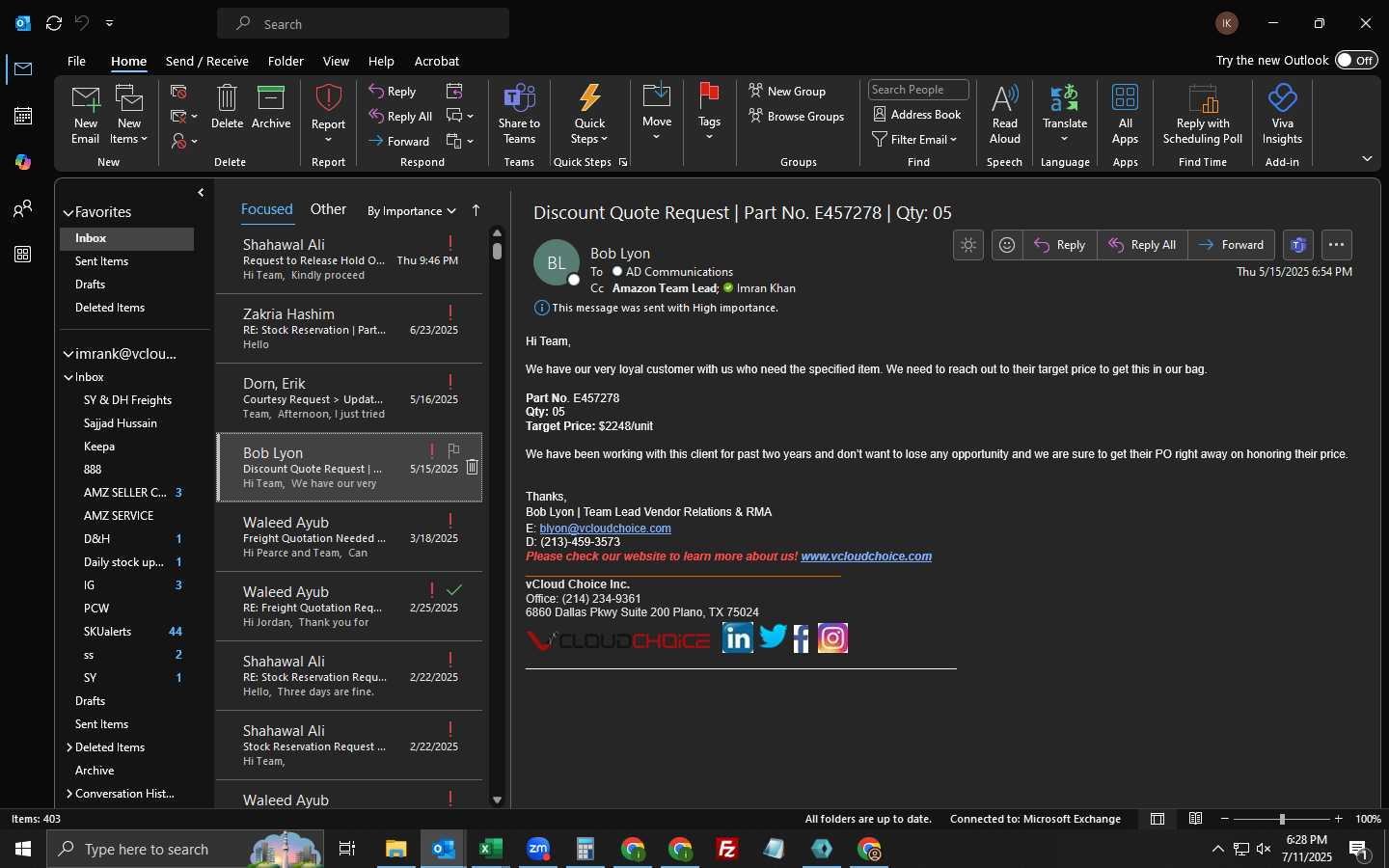
Task: Click the LinkedIn icon in signature
Action: point(738,637)
